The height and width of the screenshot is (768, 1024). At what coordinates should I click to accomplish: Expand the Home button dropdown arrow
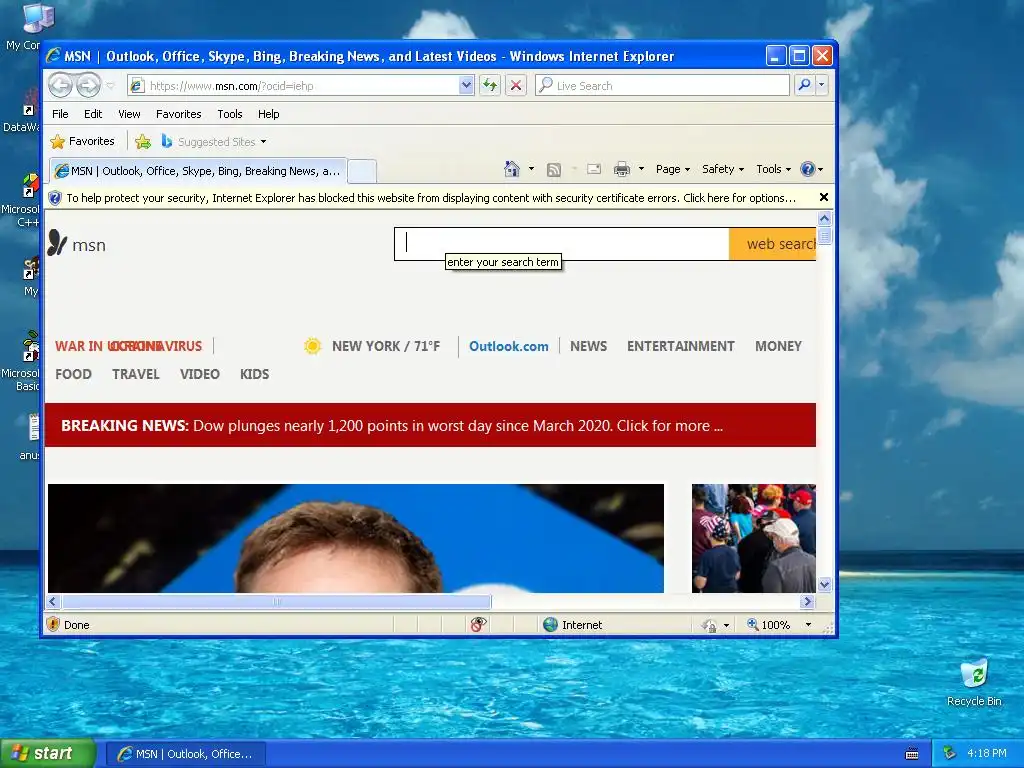tap(531, 169)
